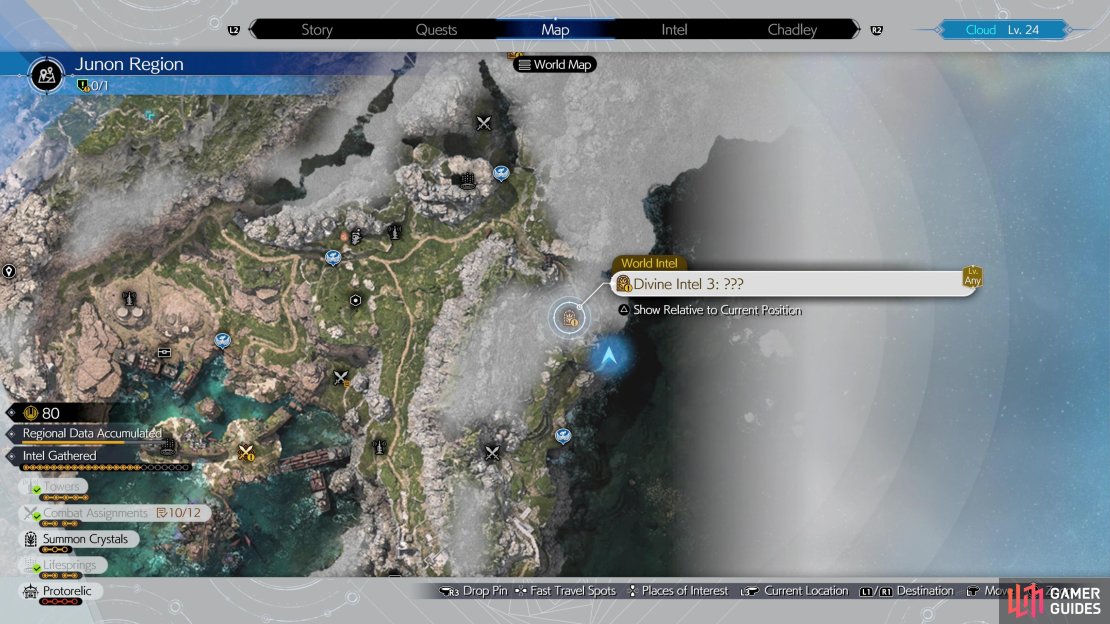
Task: Click the Junon Region emblem icon
Action: (x=47, y=74)
